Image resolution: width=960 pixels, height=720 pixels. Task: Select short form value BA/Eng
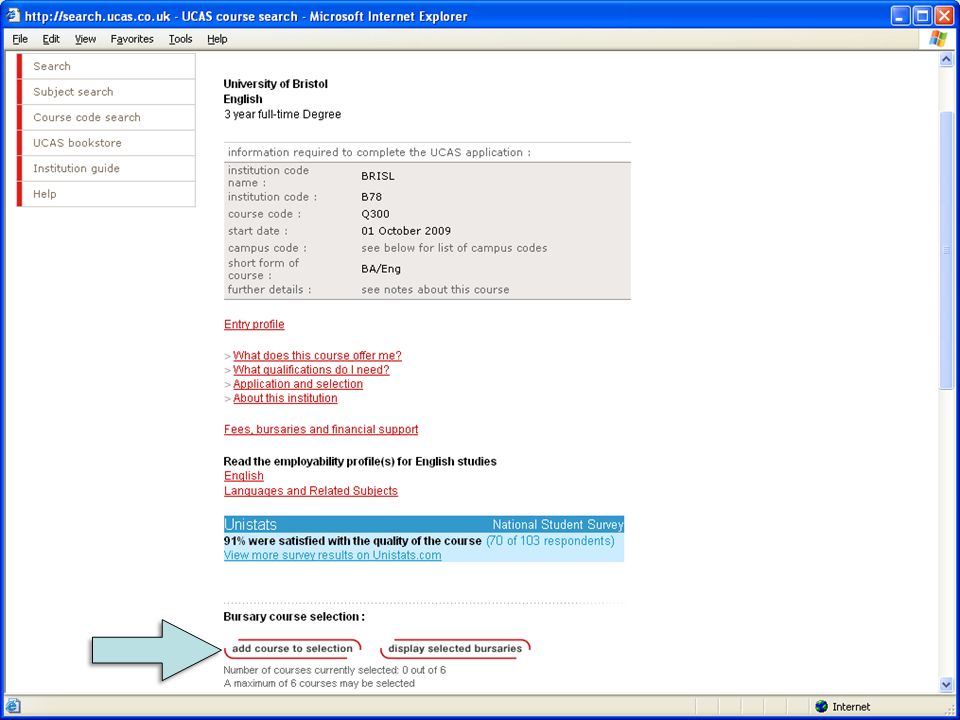381,269
